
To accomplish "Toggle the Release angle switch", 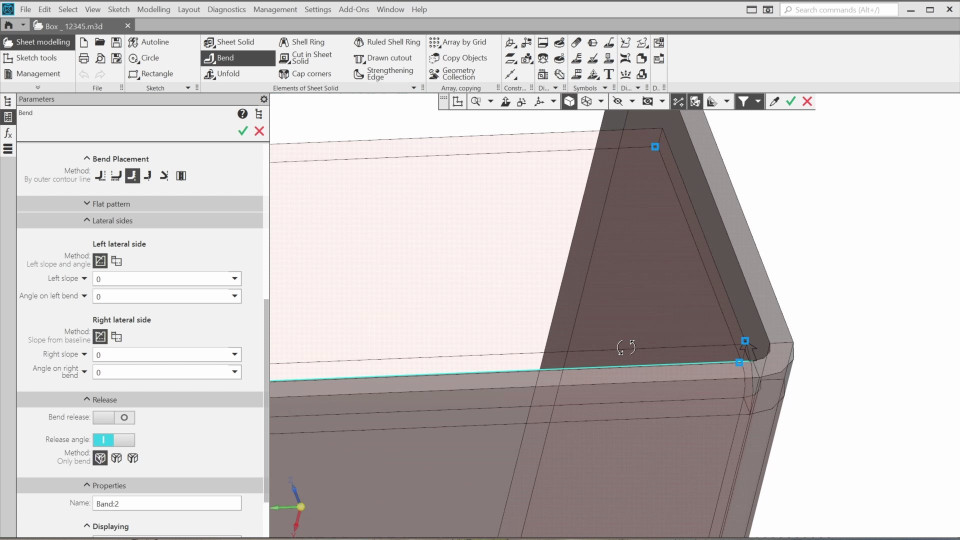I will pyautogui.click(x=114, y=440).
